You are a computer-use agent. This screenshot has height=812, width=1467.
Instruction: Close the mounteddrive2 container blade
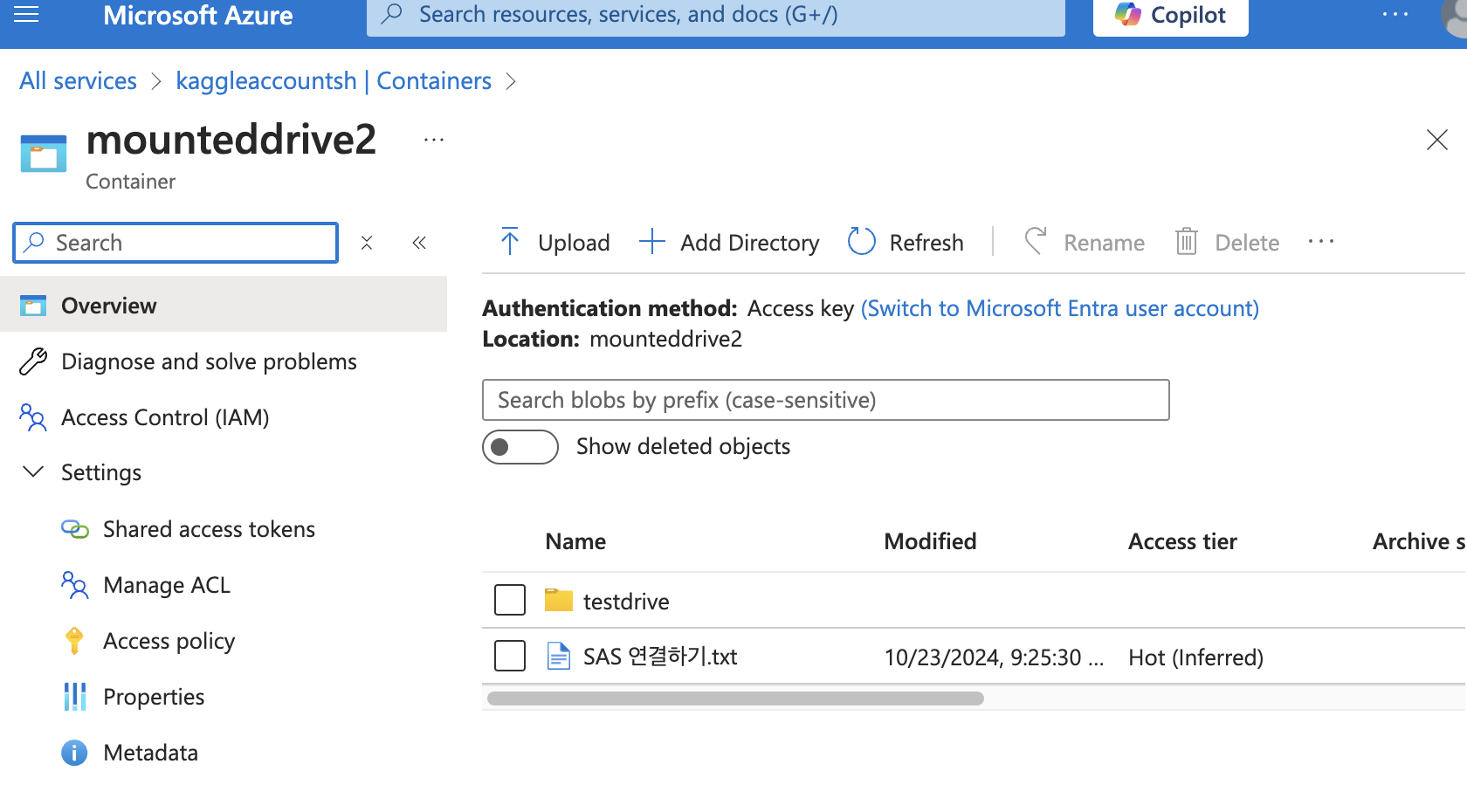(1436, 140)
